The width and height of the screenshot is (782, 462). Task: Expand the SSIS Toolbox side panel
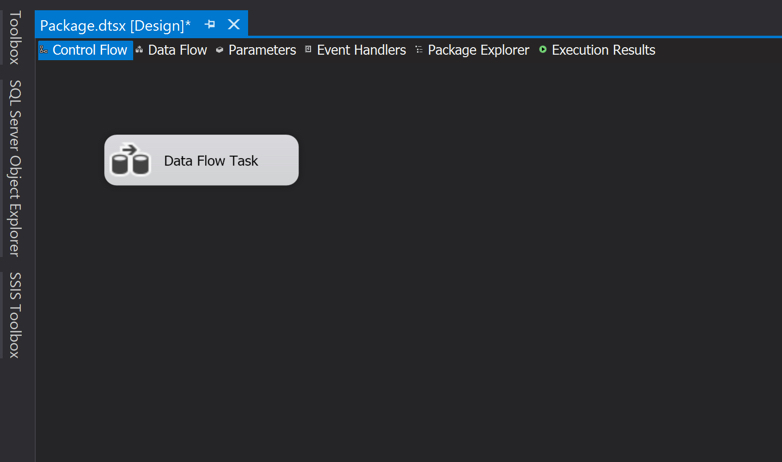click(15, 314)
